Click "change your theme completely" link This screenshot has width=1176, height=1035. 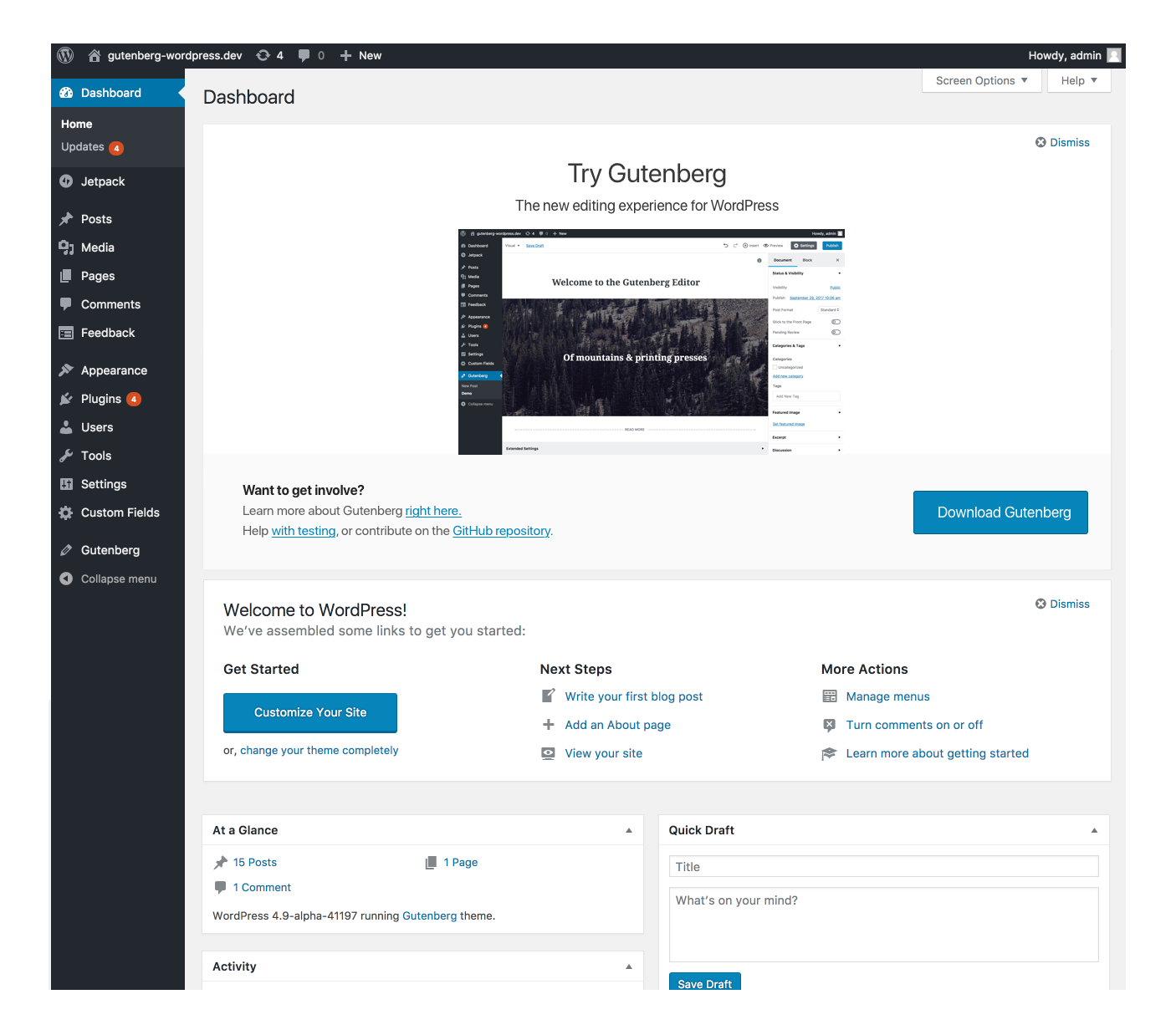pos(320,750)
